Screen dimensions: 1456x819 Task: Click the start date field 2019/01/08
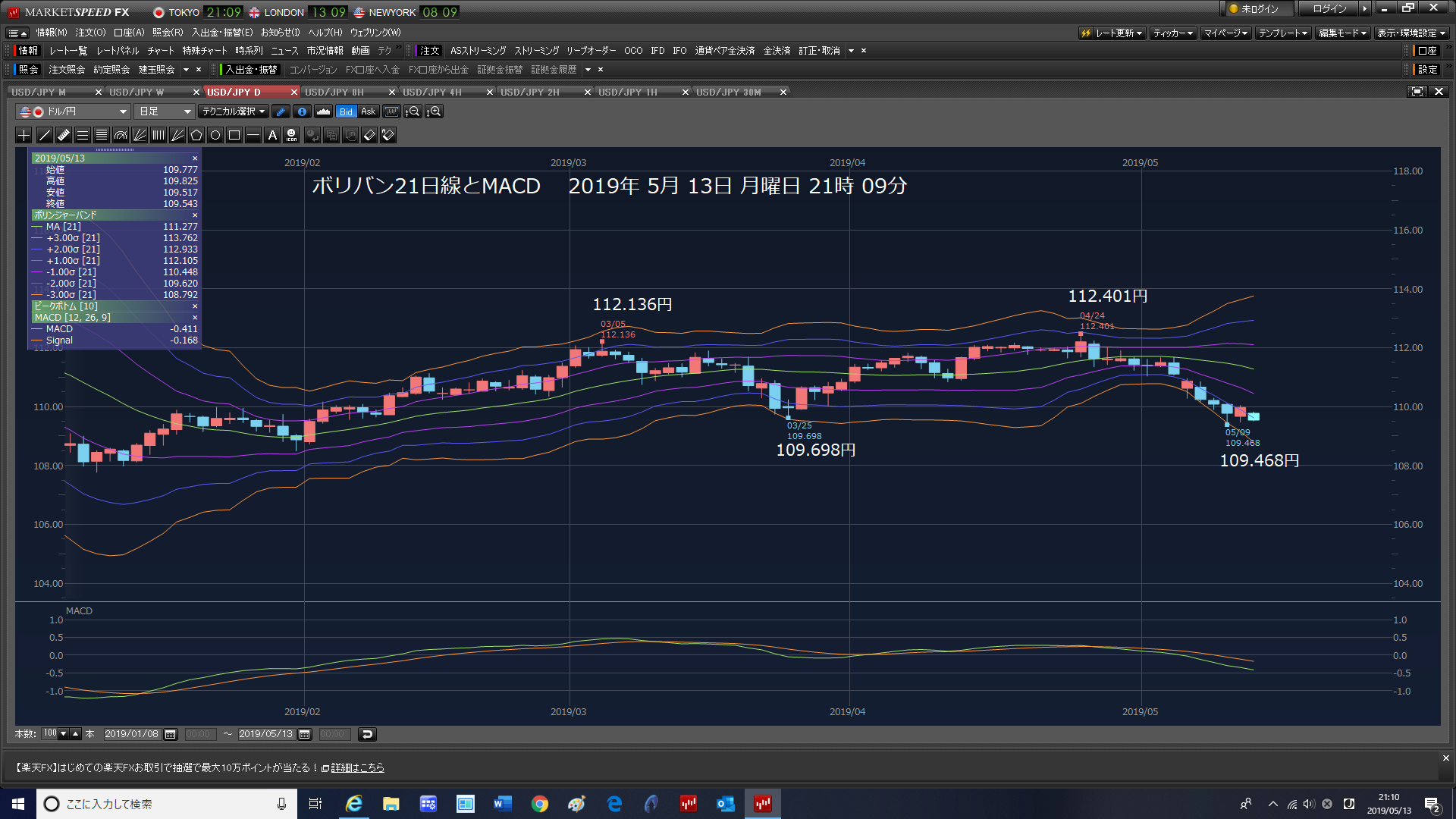click(131, 734)
